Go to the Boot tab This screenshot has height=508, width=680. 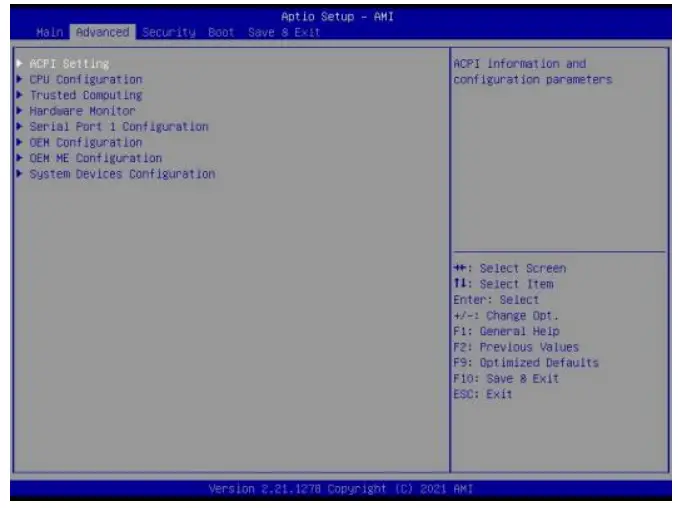tap(221, 33)
